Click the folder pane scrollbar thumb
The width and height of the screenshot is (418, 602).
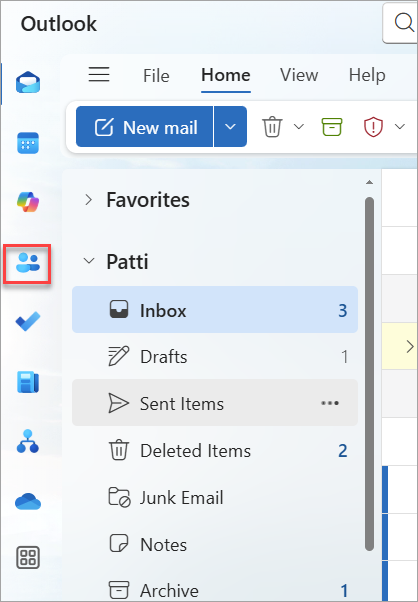coord(369,374)
